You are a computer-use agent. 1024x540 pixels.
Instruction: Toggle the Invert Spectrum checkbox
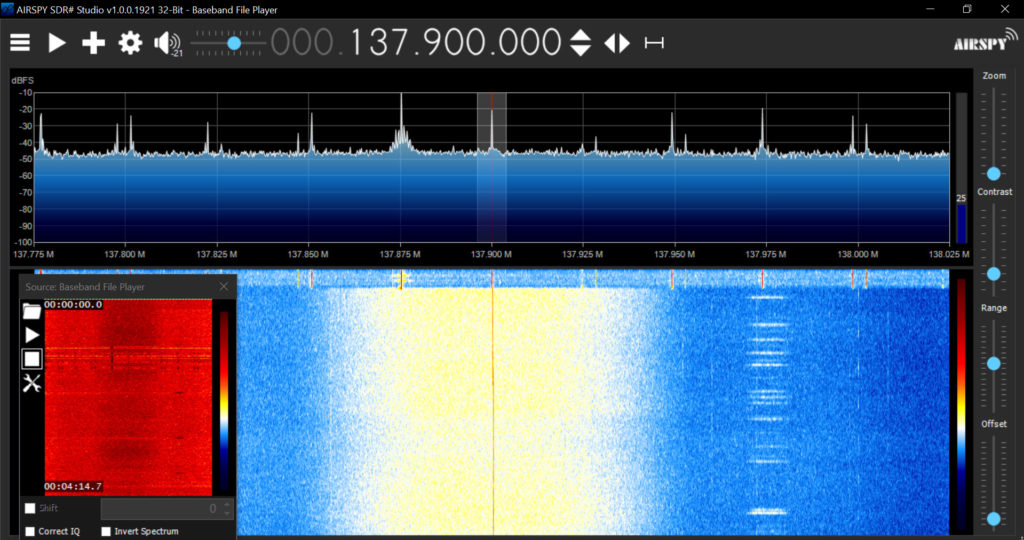click(x=107, y=531)
